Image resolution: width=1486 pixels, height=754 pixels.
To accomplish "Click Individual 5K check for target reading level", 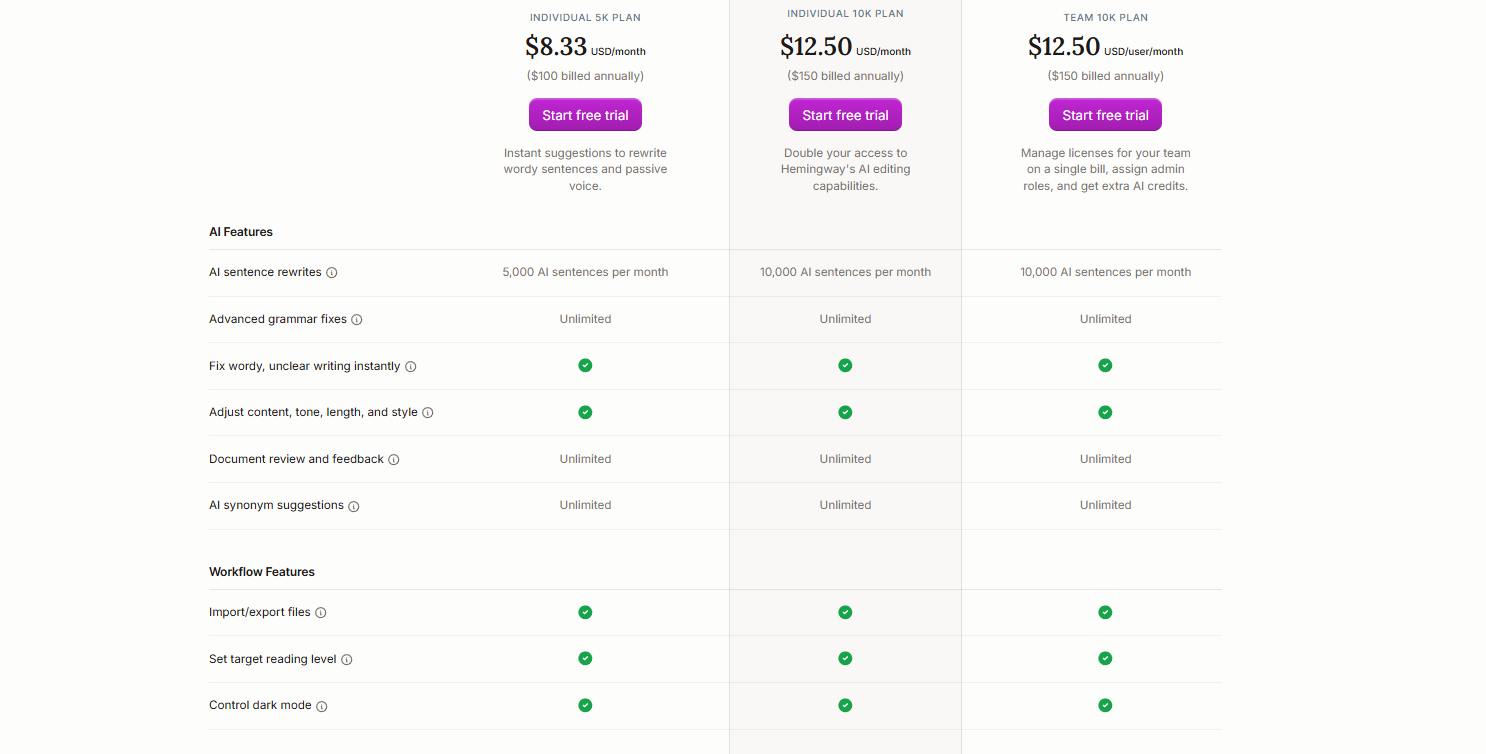I will click(x=585, y=658).
